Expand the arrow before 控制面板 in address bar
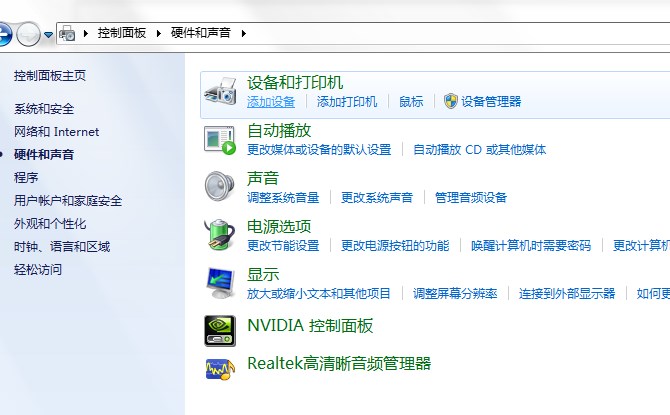Viewport: 670px width, 415px height. (x=86, y=33)
